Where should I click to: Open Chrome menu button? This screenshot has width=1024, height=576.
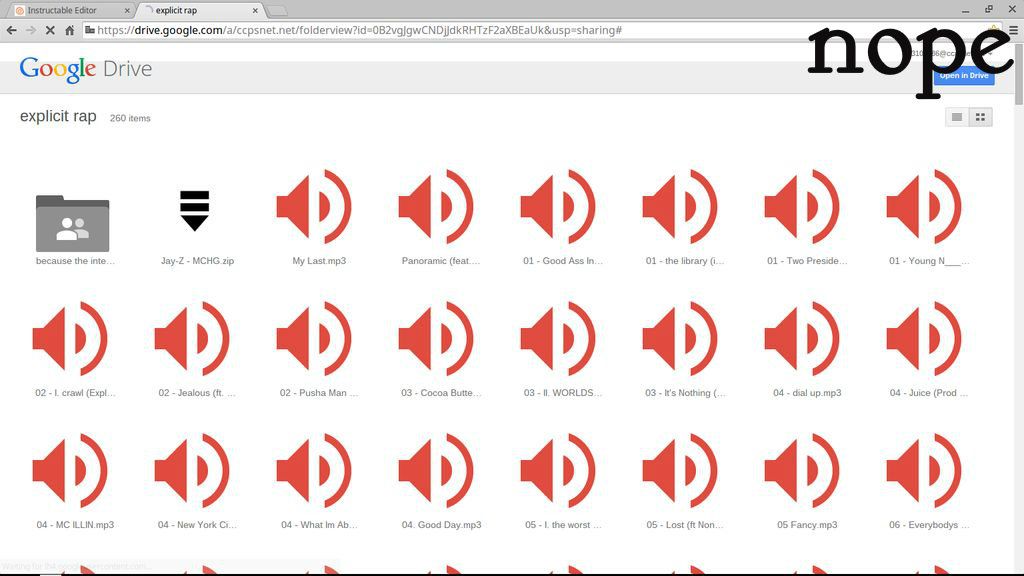point(1013,30)
